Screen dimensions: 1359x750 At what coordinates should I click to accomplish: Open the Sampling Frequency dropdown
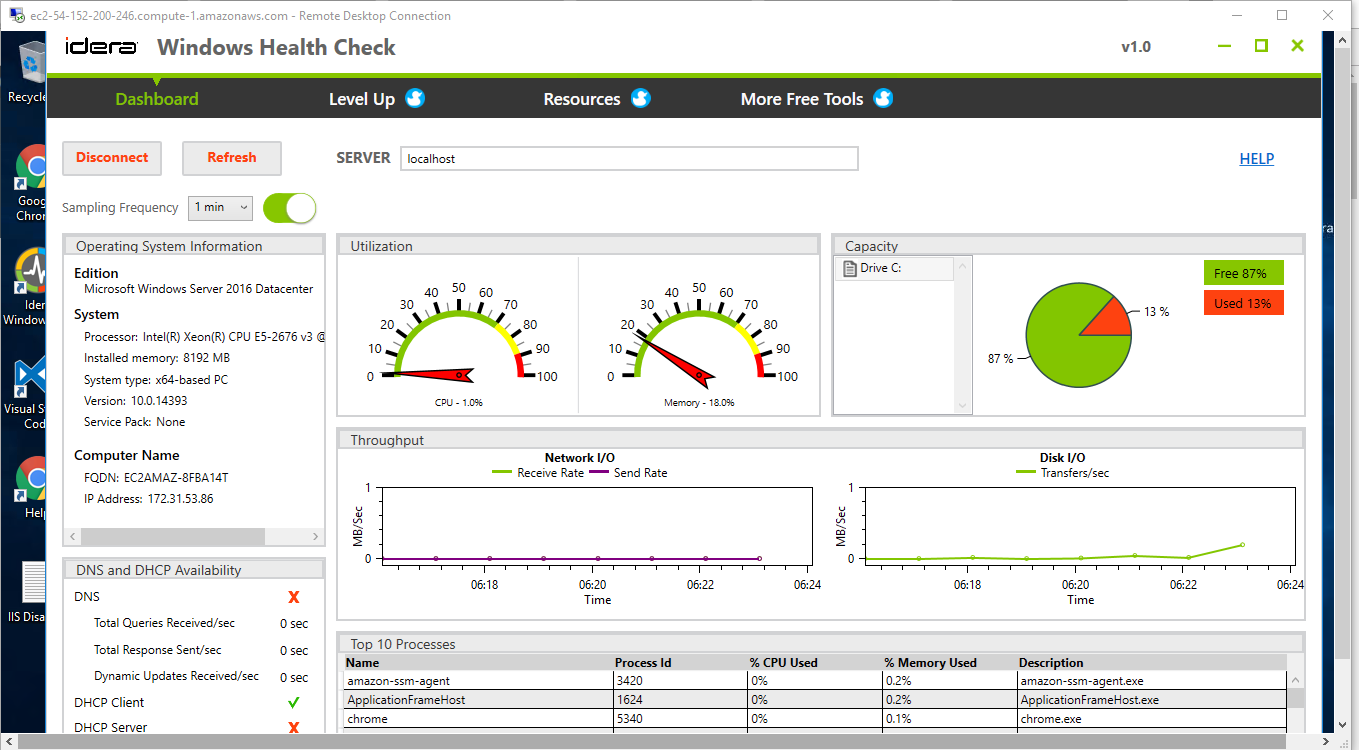tap(222, 207)
